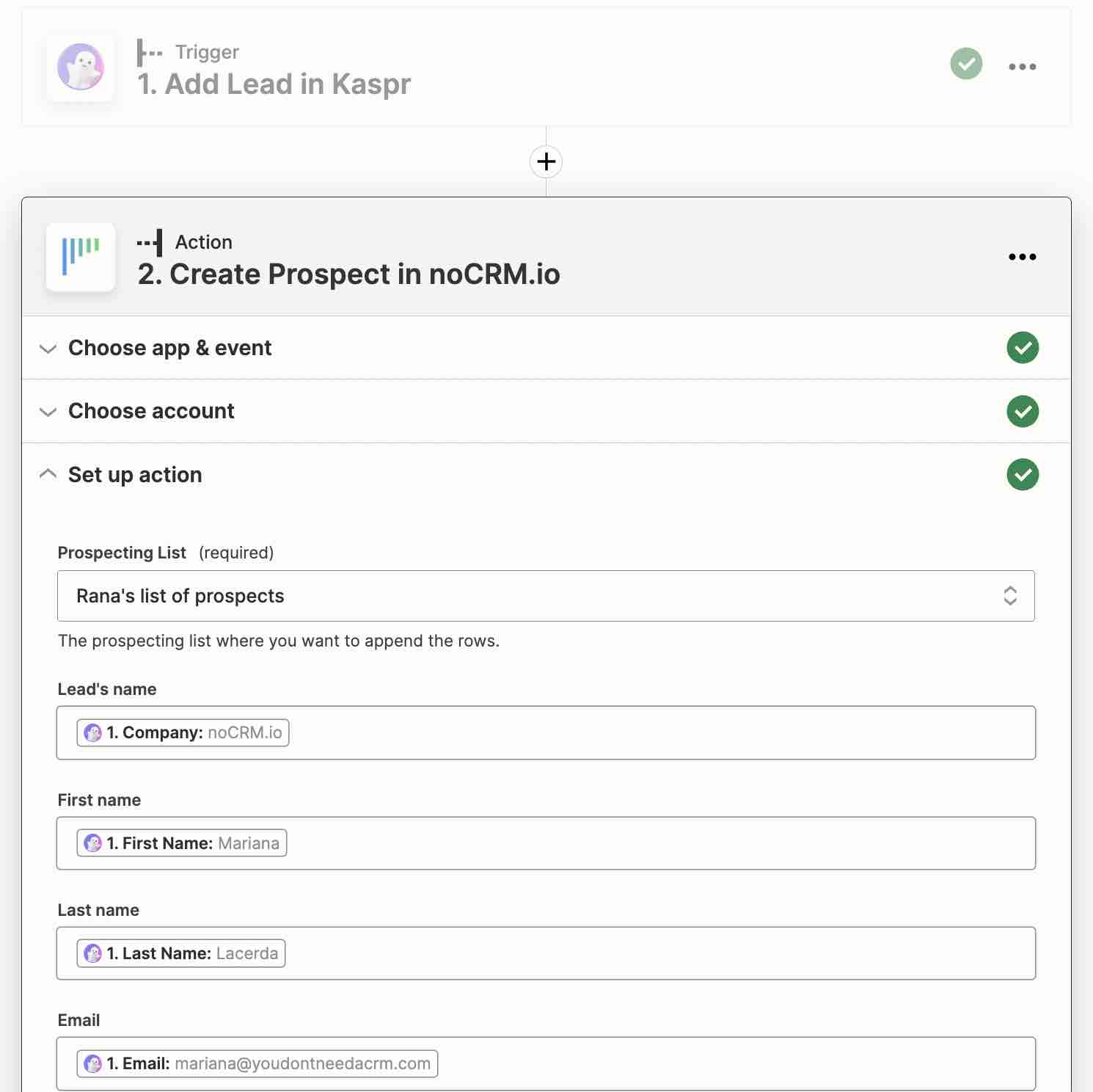Image resolution: width=1093 pixels, height=1092 pixels.
Task: Click the checkmark beside Choose app & event
Action: (x=1023, y=348)
